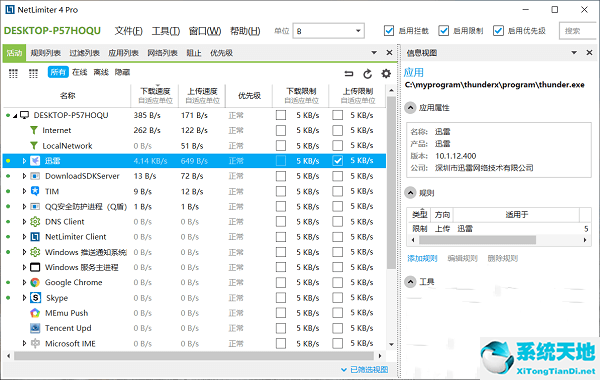600x380 pixels.
Task: Click the DNS Client gear icon
Action: pyautogui.click(x=35, y=222)
